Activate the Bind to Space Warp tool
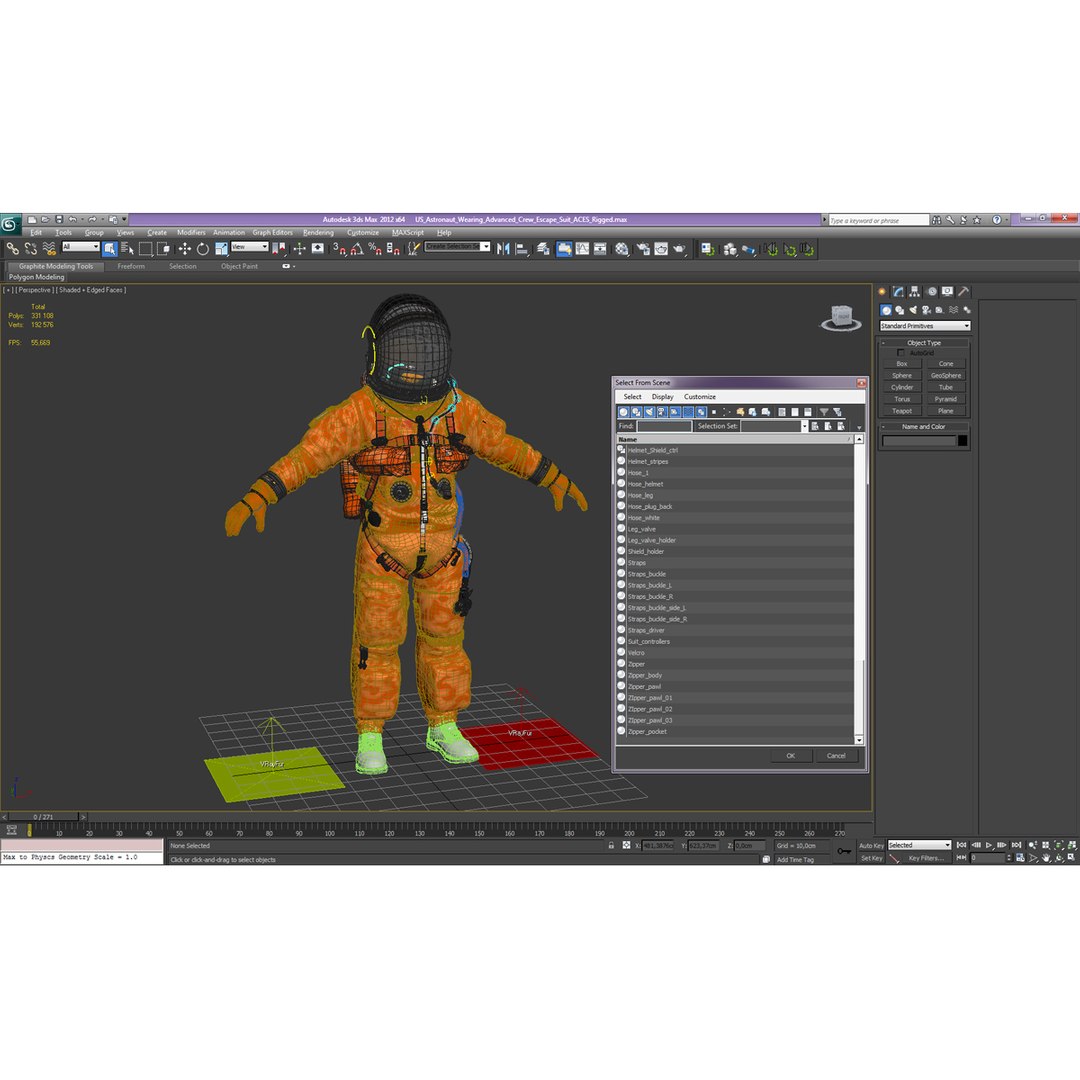1080x1080 pixels. point(49,249)
